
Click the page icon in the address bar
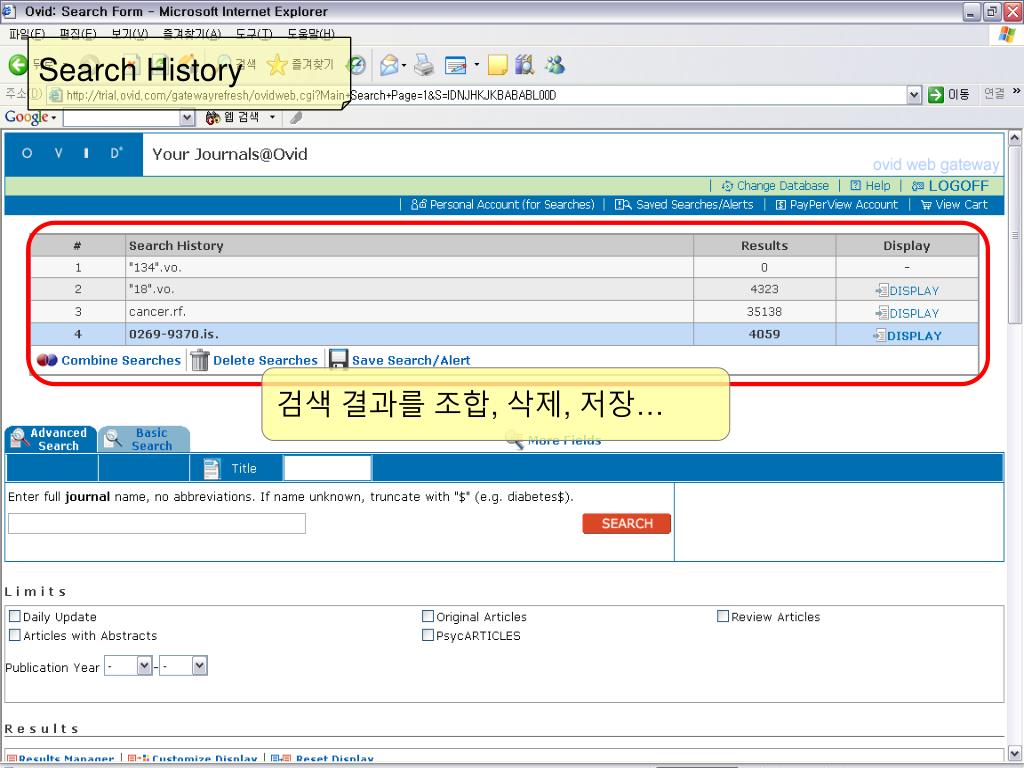(x=56, y=95)
